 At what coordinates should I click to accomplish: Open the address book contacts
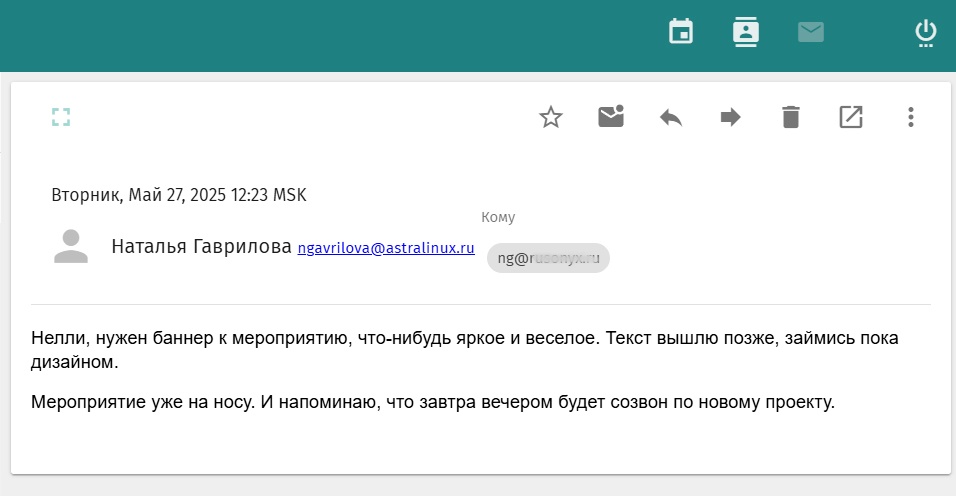(746, 32)
